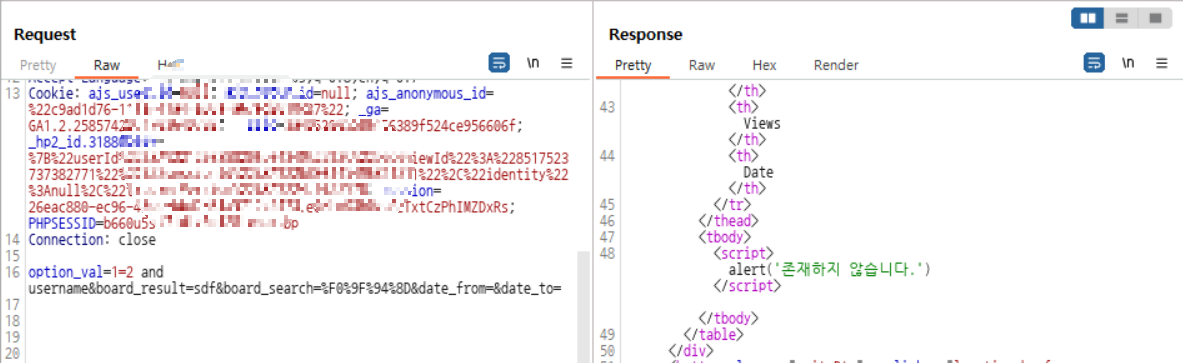The height and width of the screenshot is (363, 1183).
Task: Open the Request Pretty tab
Action: 38,66
